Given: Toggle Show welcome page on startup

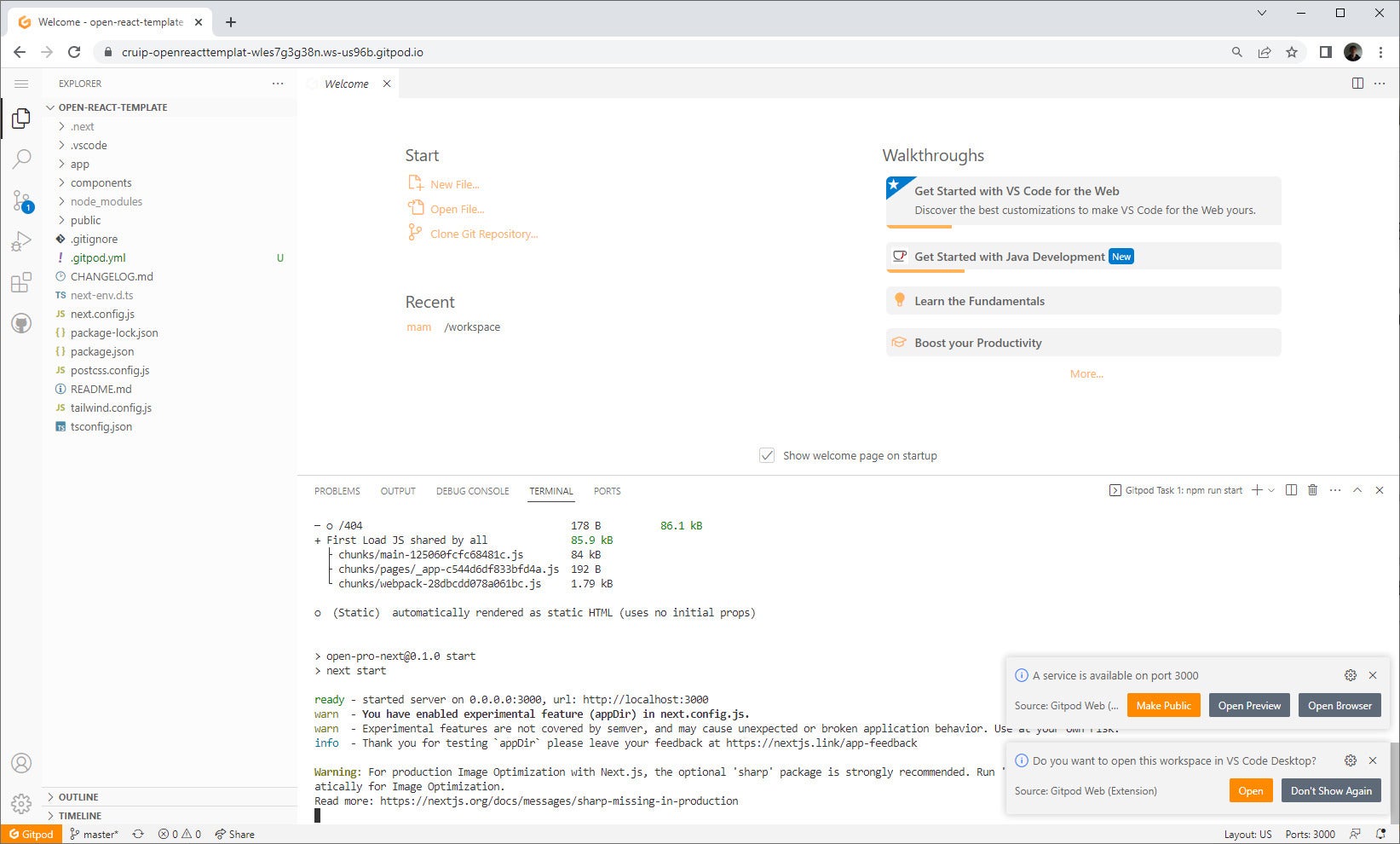Looking at the screenshot, I should click(x=767, y=455).
